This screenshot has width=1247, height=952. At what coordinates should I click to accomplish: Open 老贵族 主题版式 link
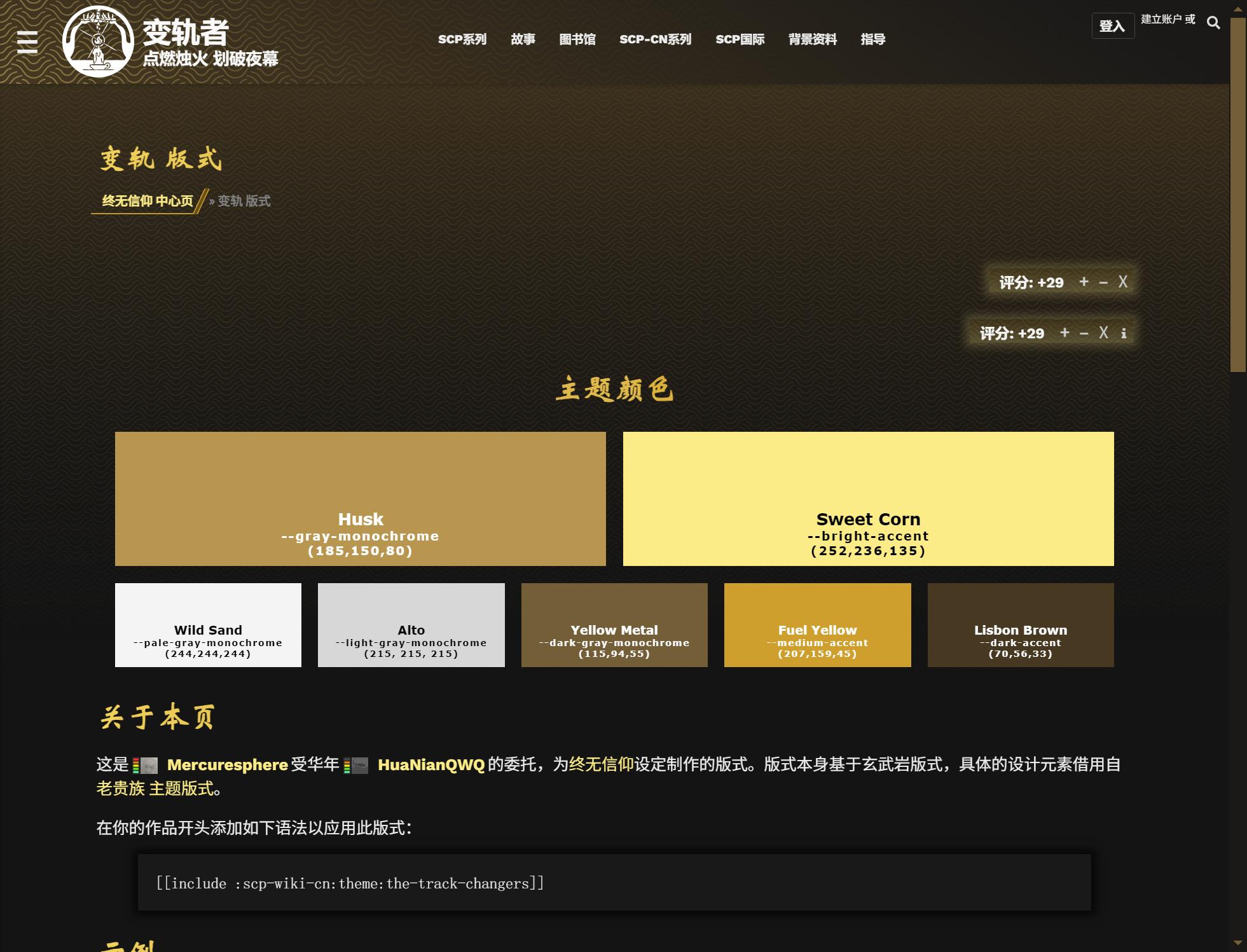[155, 789]
